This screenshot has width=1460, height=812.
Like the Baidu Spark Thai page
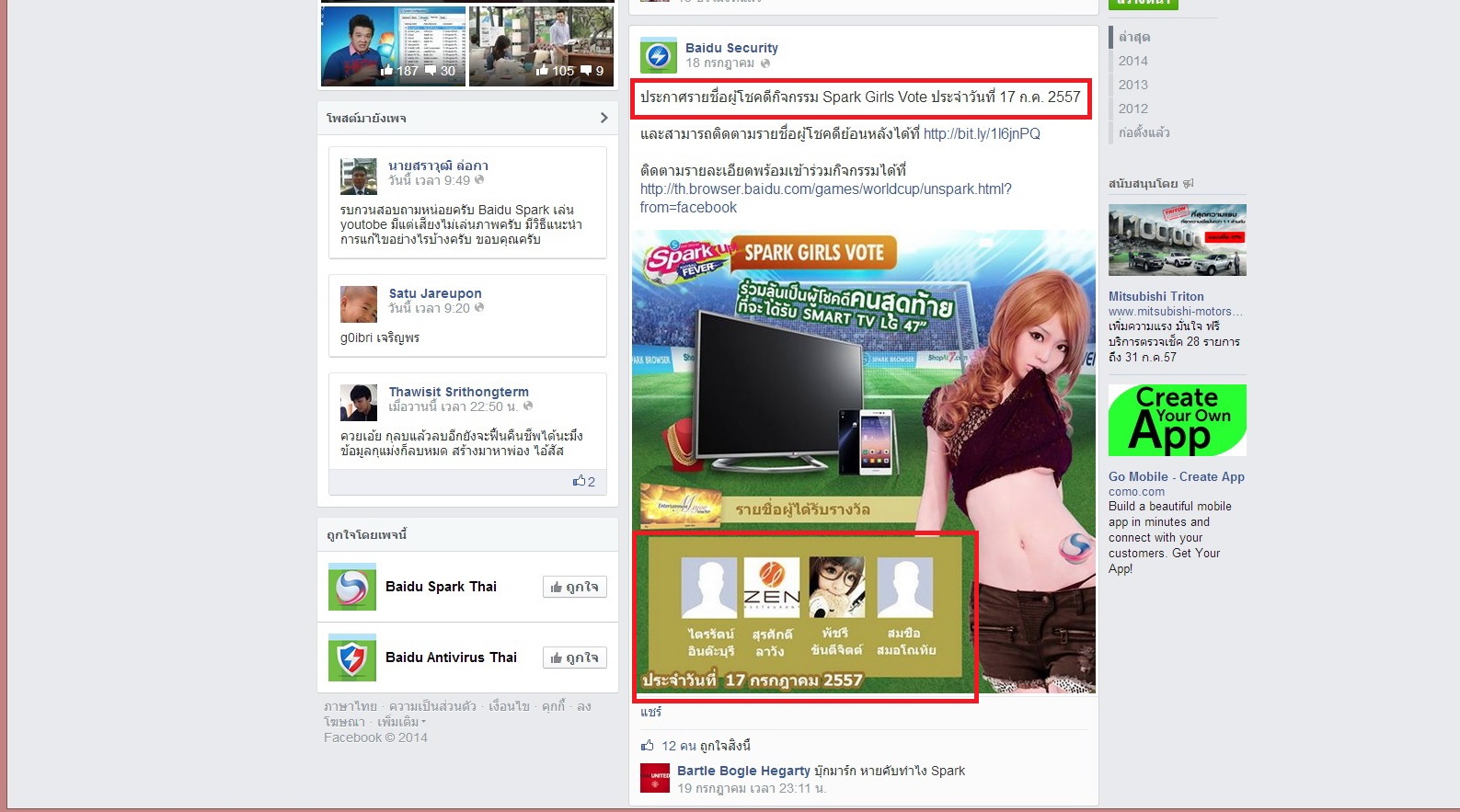pos(575,587)
